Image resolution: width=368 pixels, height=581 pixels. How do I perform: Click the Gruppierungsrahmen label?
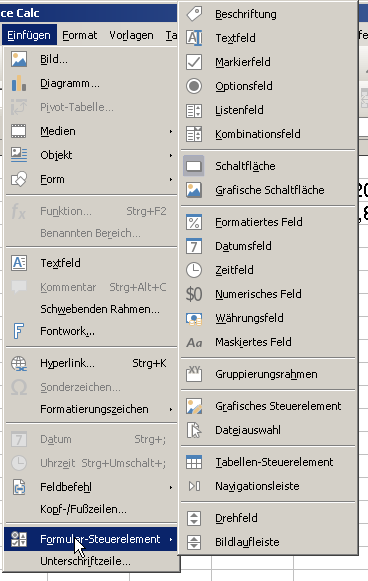[266, 375]
